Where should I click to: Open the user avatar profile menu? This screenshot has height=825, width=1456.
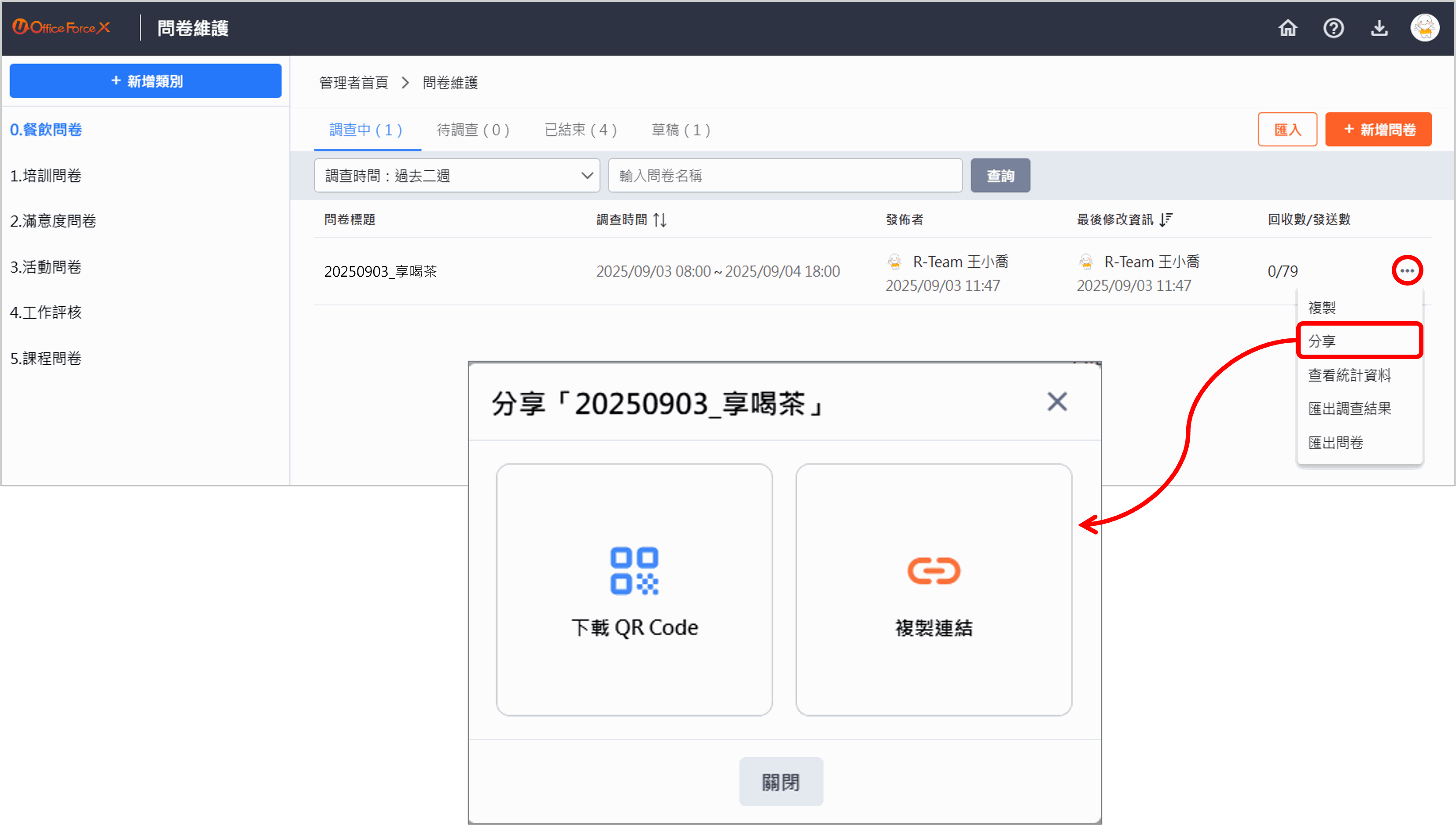pos(1424,28)
